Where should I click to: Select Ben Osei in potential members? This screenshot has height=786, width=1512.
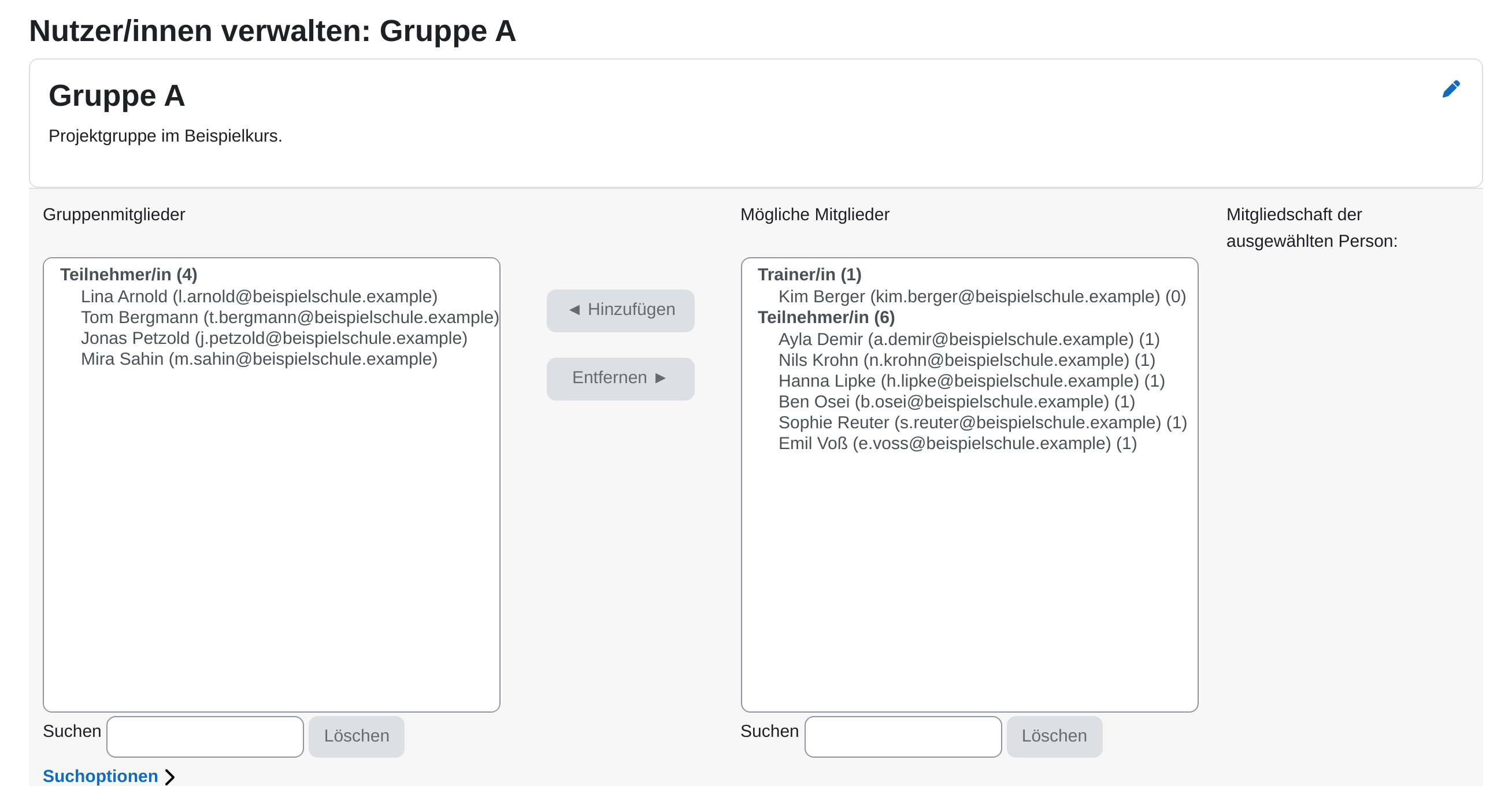click(x=956, y=402)
